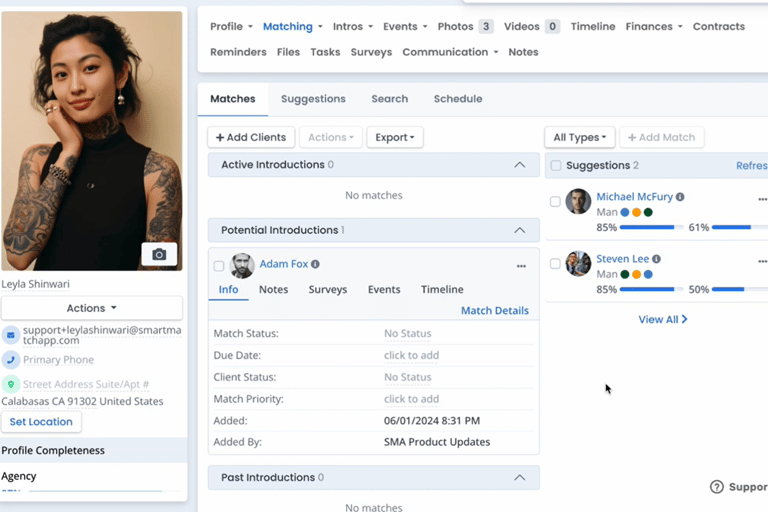
Task: Collapse the Past Introductions section
Action: point(520,478)
